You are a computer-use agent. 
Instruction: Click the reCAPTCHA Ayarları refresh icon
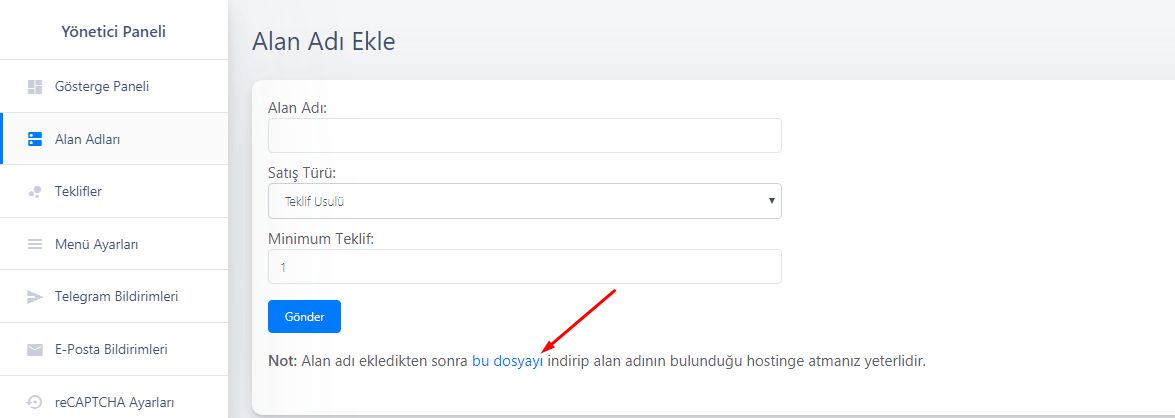[34, 402]
